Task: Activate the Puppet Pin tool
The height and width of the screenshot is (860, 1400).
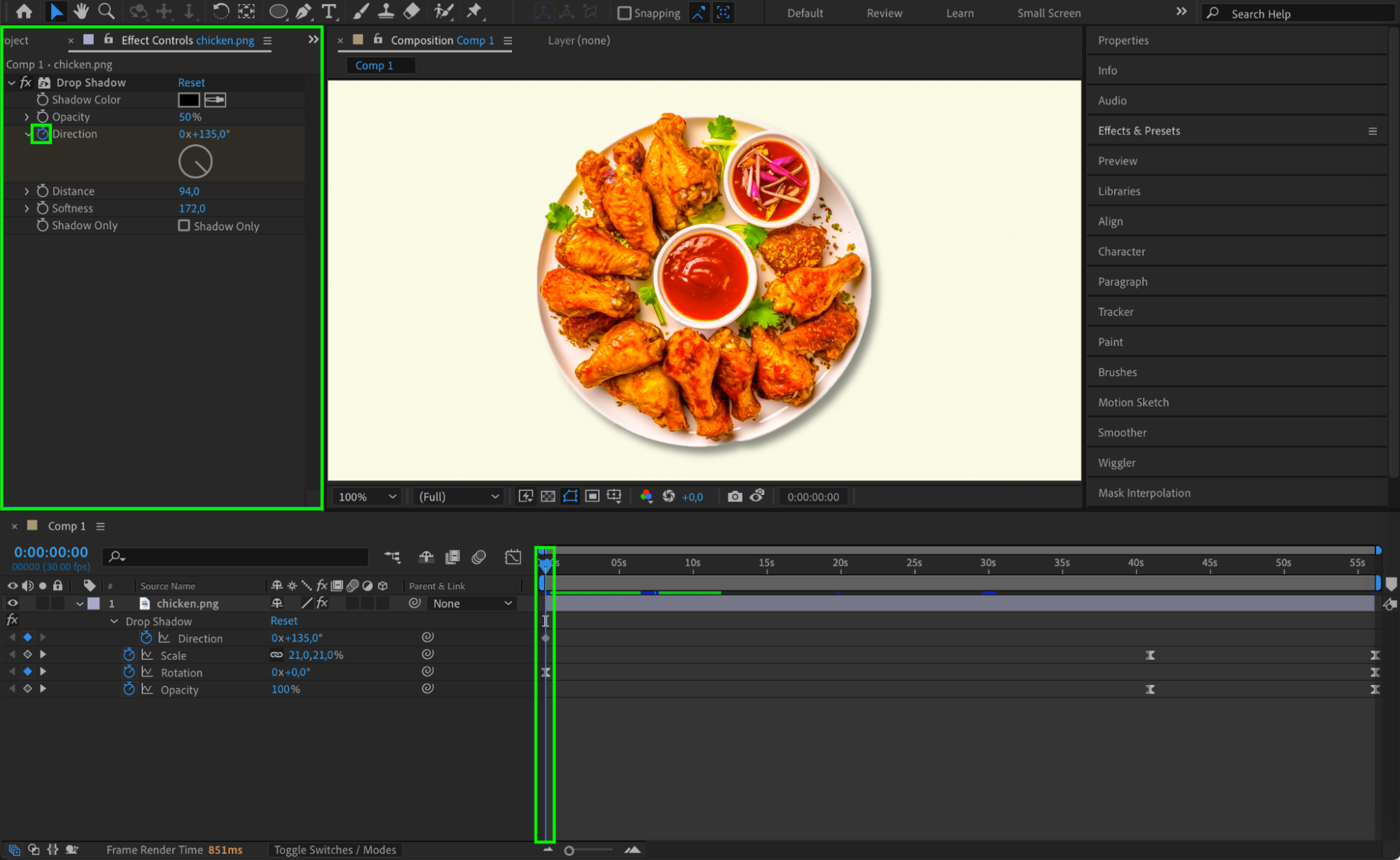Action: point(474,11)
